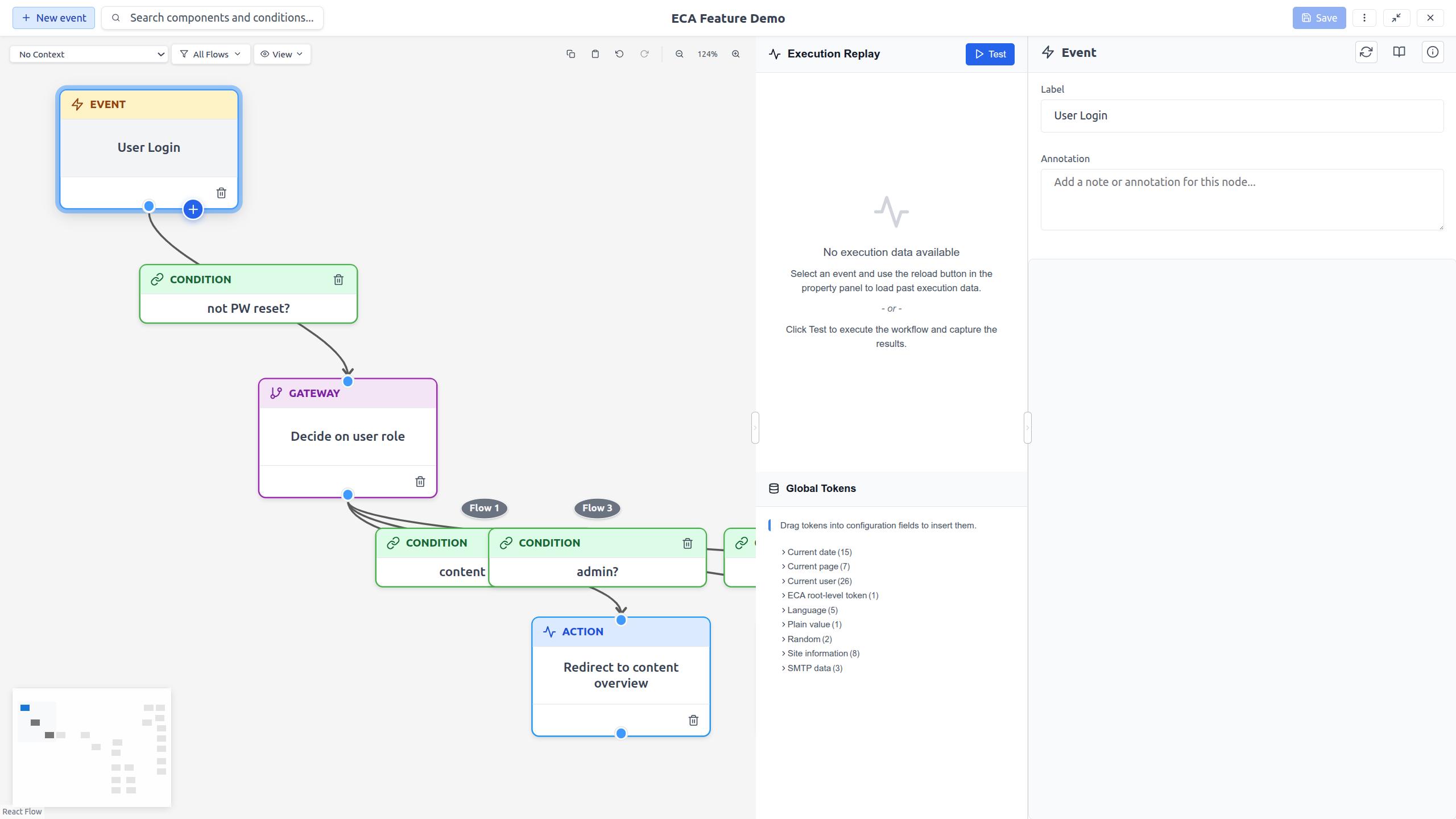The width and height of the screenshot is (1456, 819).
Task: Add a connected node from User Login event
Action: (192, 209)
